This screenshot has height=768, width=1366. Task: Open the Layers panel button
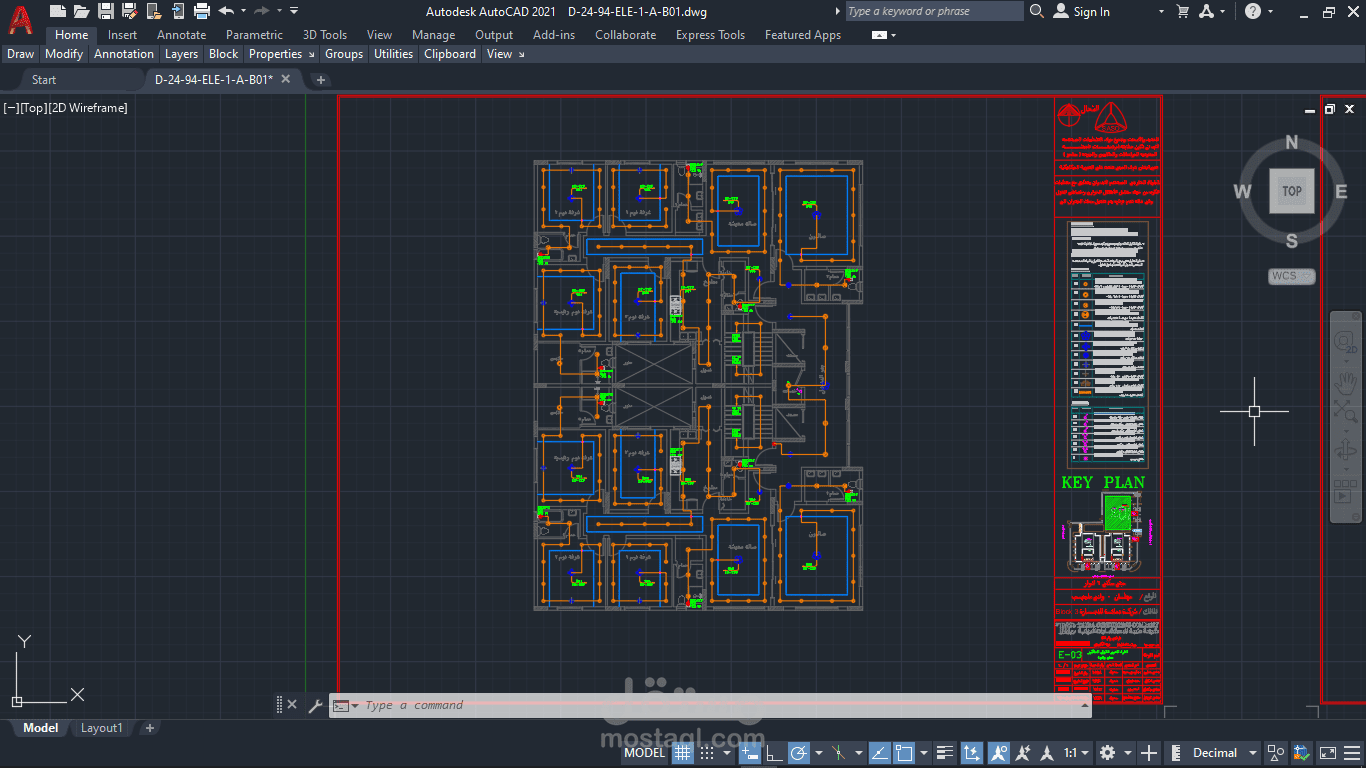pyautogui.click(x=181, y=54)
